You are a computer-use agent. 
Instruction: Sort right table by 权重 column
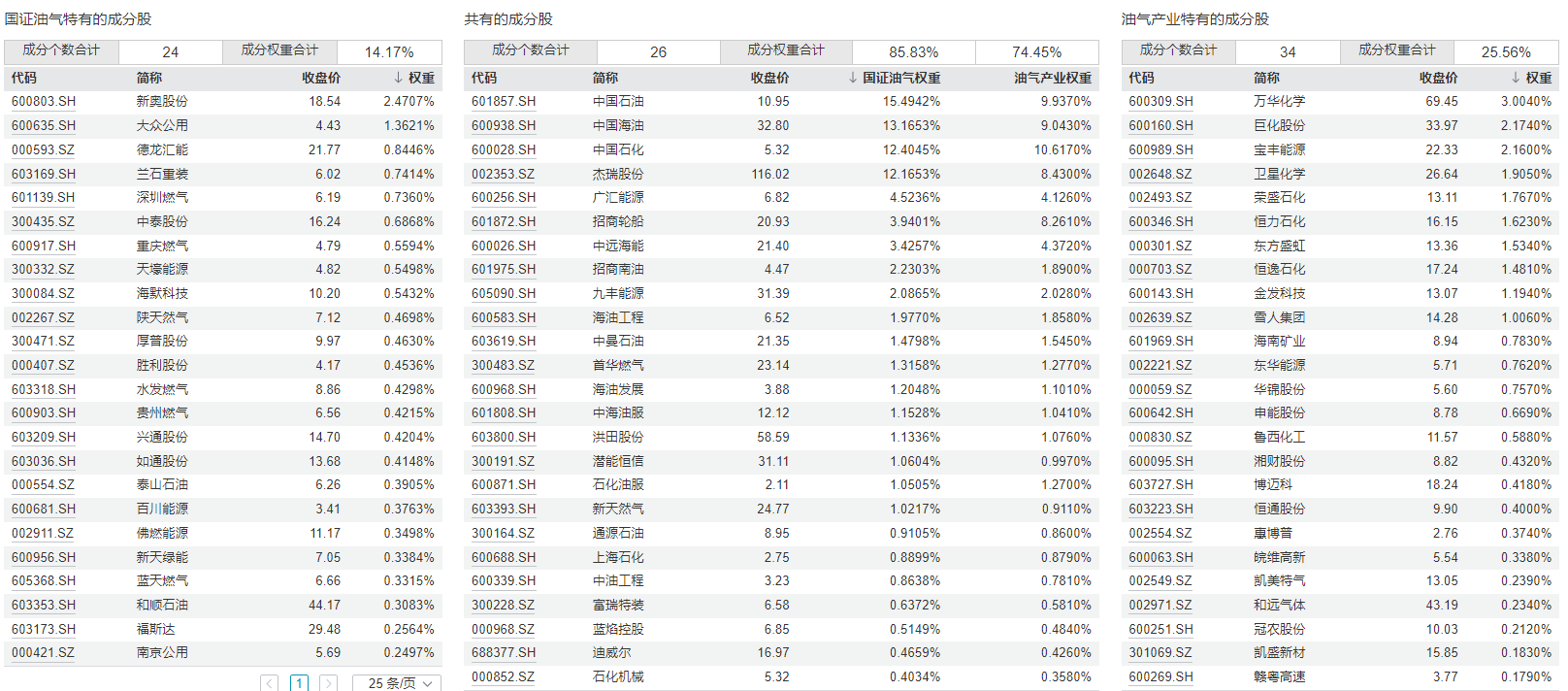[x=1531, y=78]
